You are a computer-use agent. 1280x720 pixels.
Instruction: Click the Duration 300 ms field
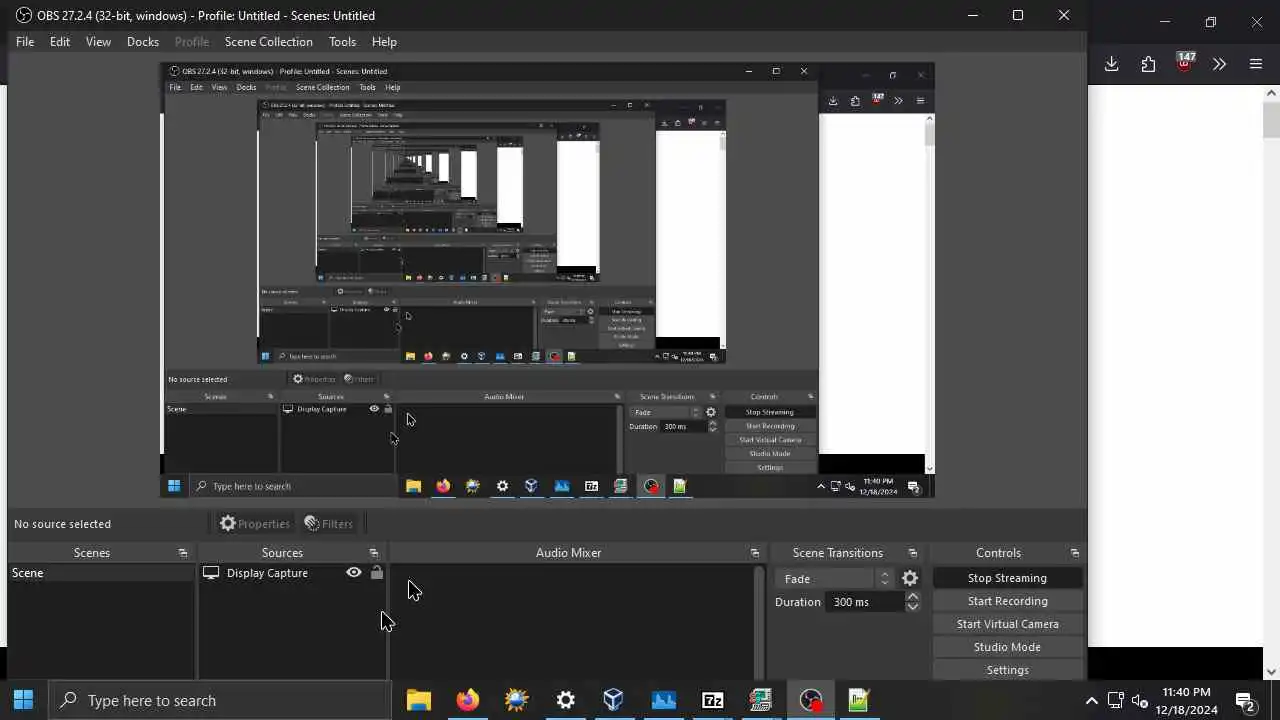(866, 602)
